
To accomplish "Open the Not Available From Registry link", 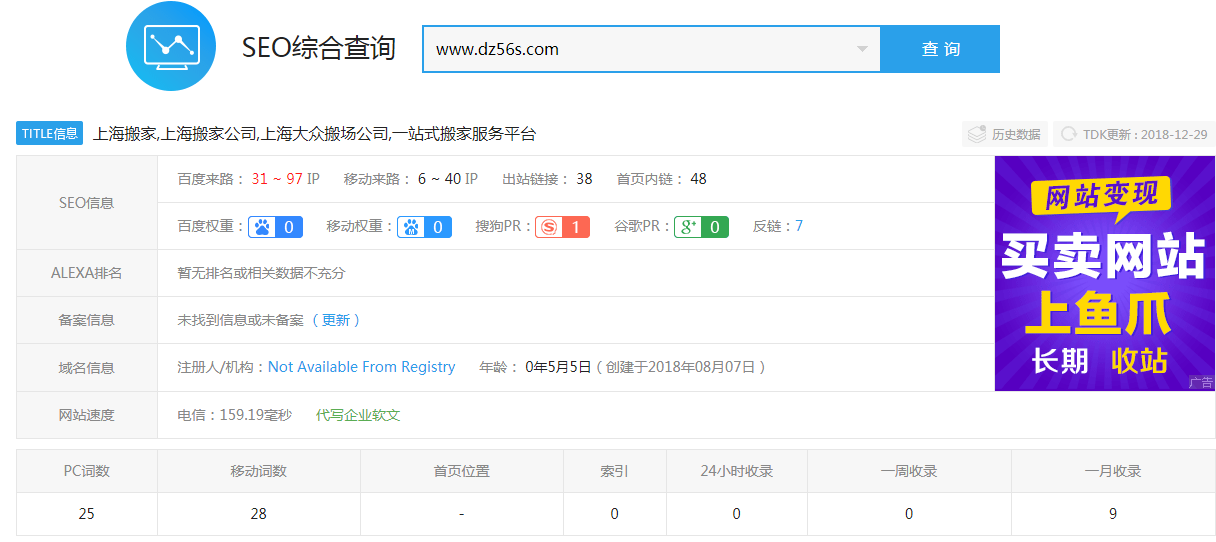I will [361, 367].
